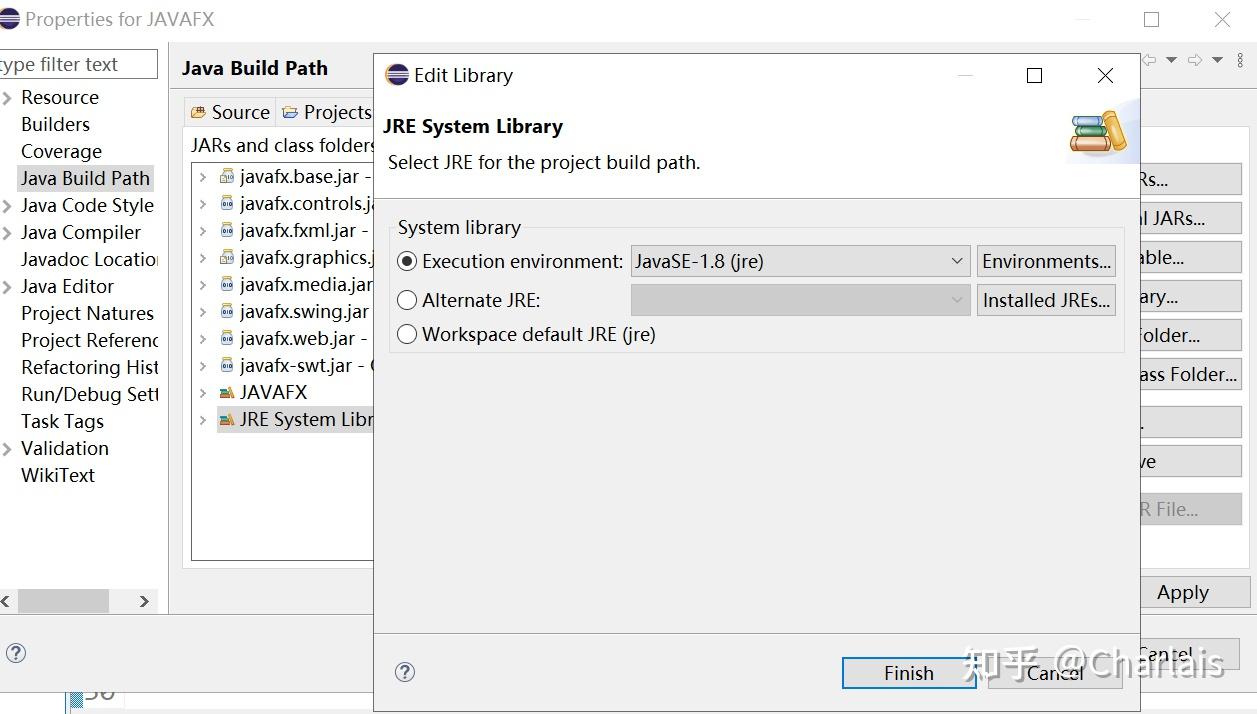Click the type filter text field
This screenshot has height=714, width=1257.
pos(76,65)
